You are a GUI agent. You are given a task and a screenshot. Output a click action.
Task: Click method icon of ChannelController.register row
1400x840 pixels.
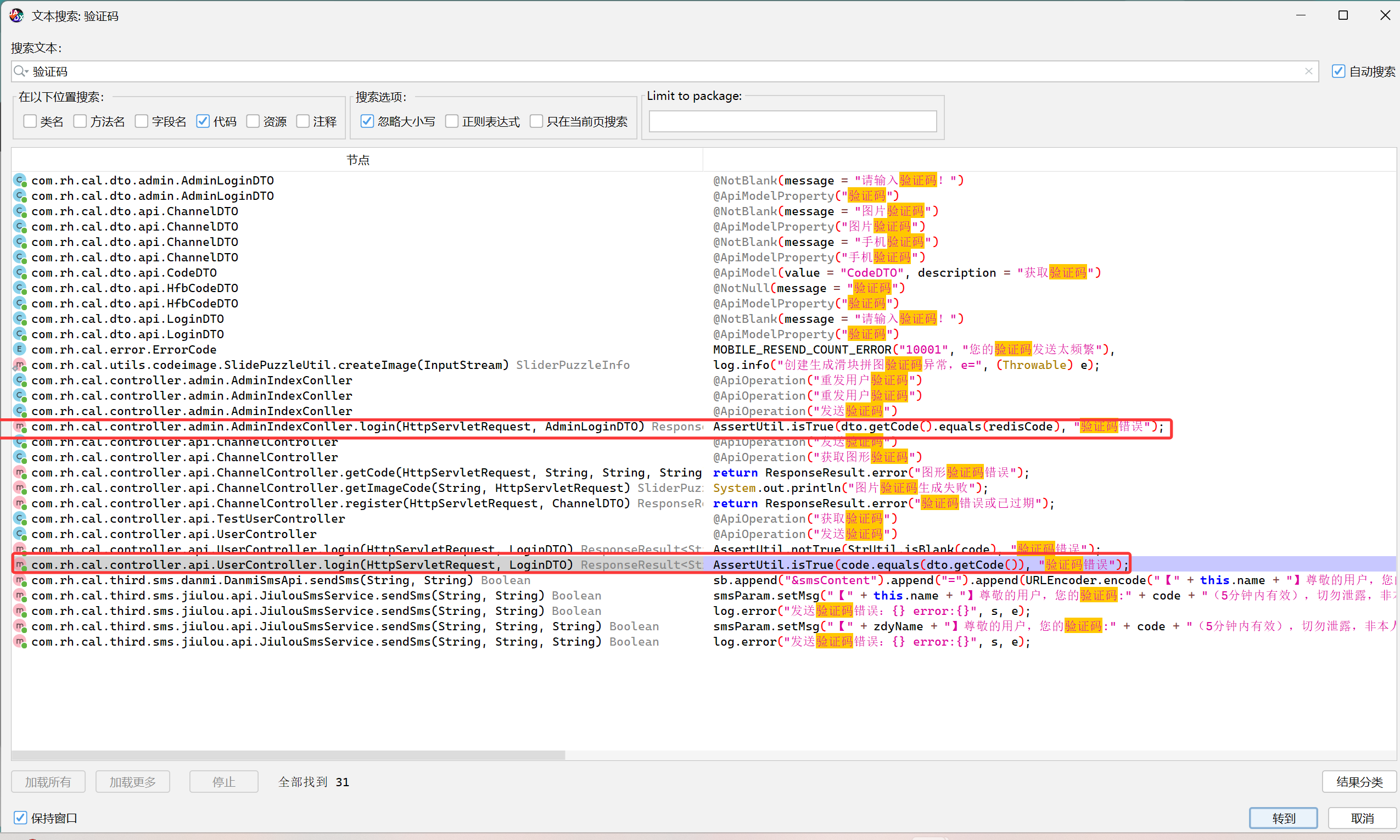[x=20, y=504]
